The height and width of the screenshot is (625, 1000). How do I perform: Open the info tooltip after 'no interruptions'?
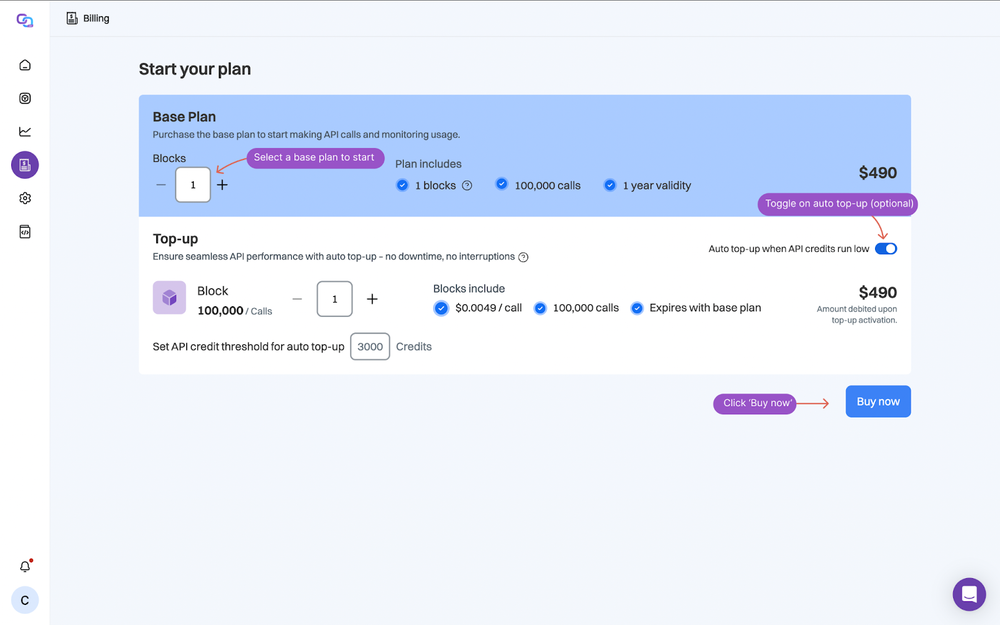click(x=523, y=257)
